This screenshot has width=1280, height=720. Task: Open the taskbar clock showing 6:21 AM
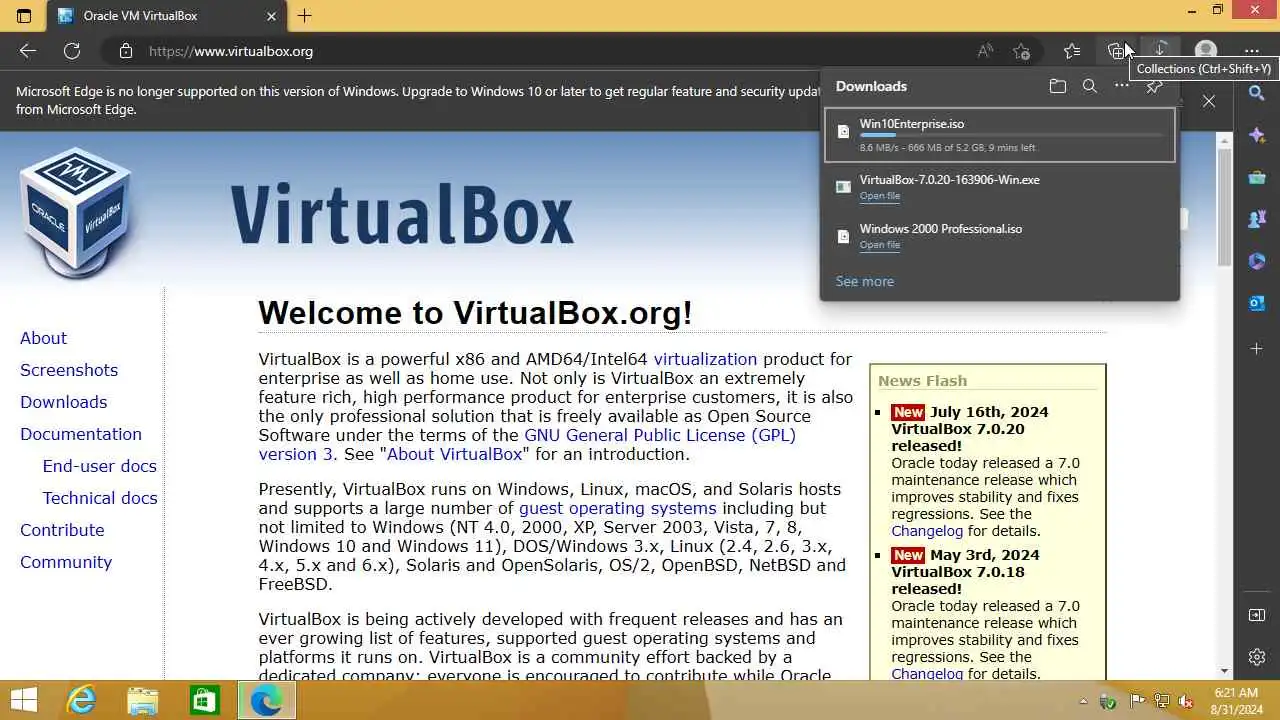tap(1236, 701)
